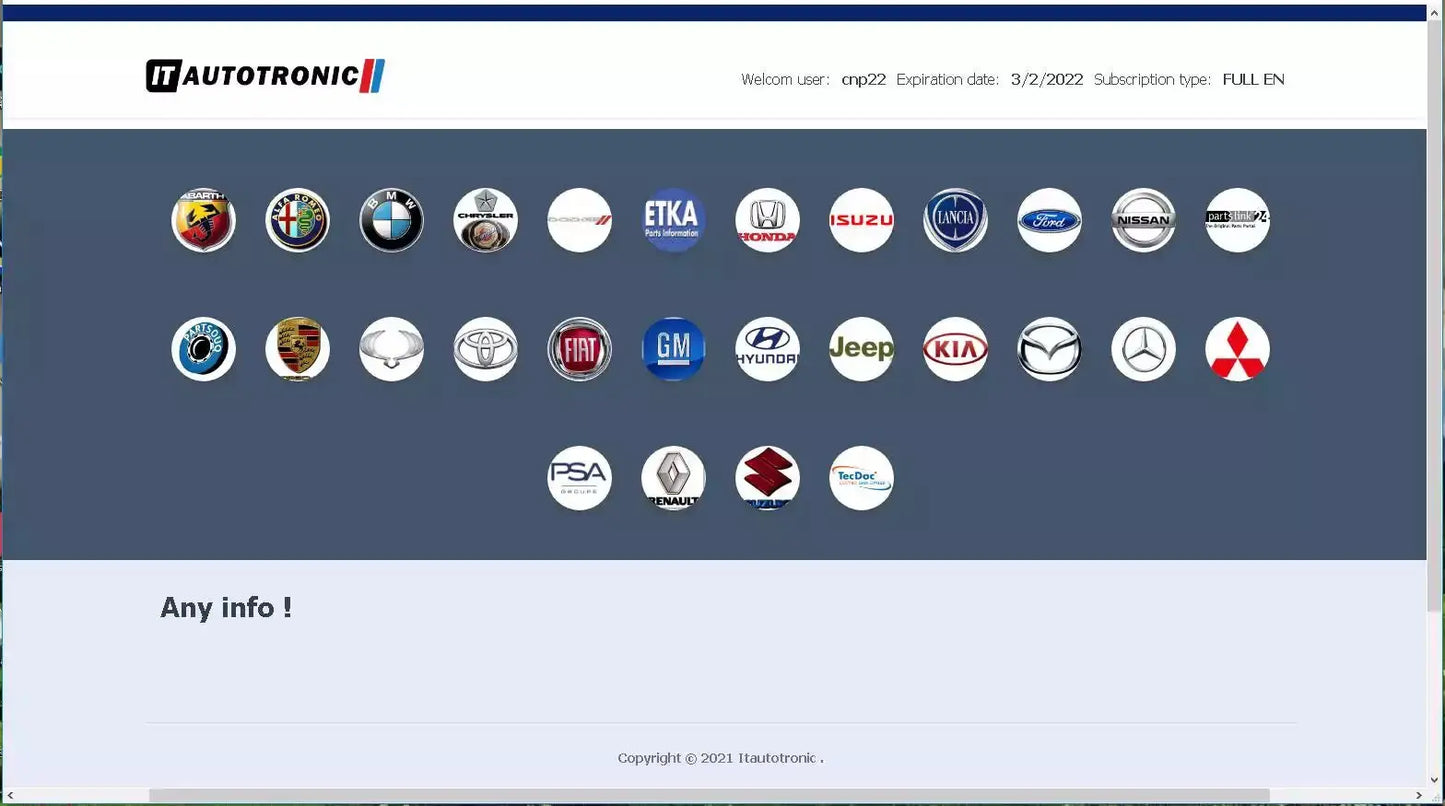Open the Abarth parts catalog
This screenshot has width=1445, height=806.
[x=204, y=220]
